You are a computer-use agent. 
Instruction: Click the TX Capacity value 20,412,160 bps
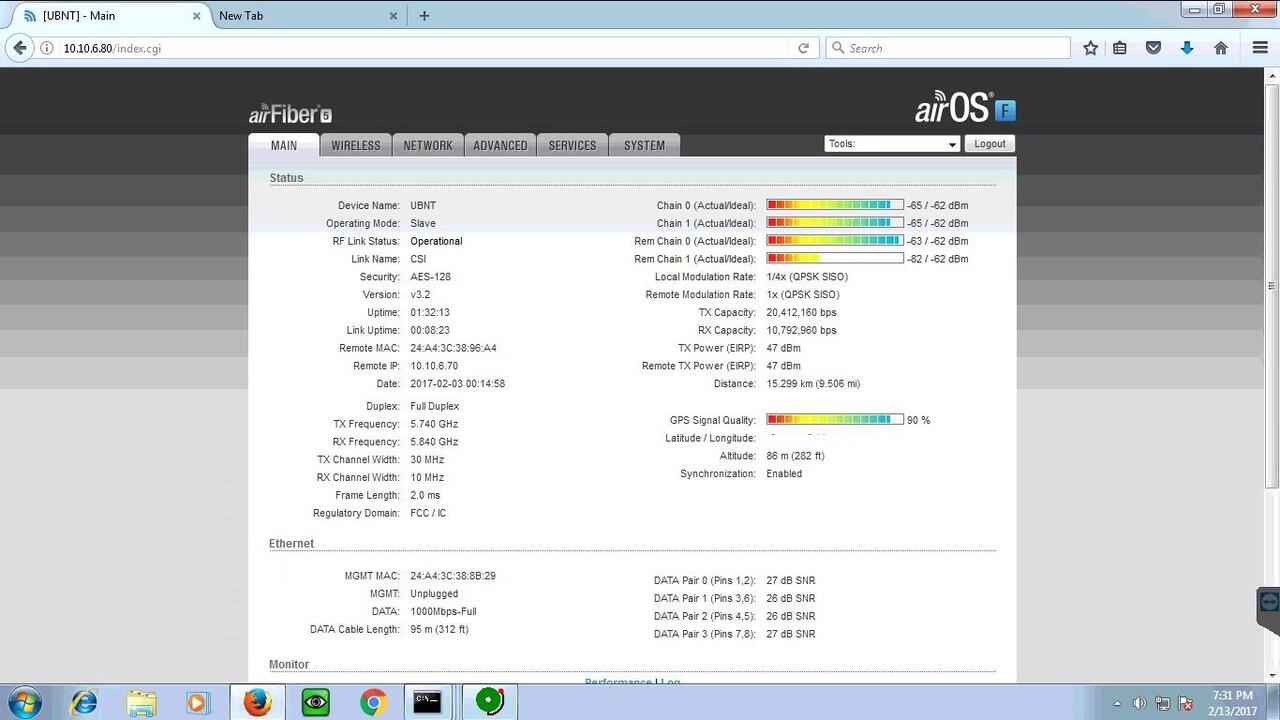pyautogui.click(x=801, y=313)
